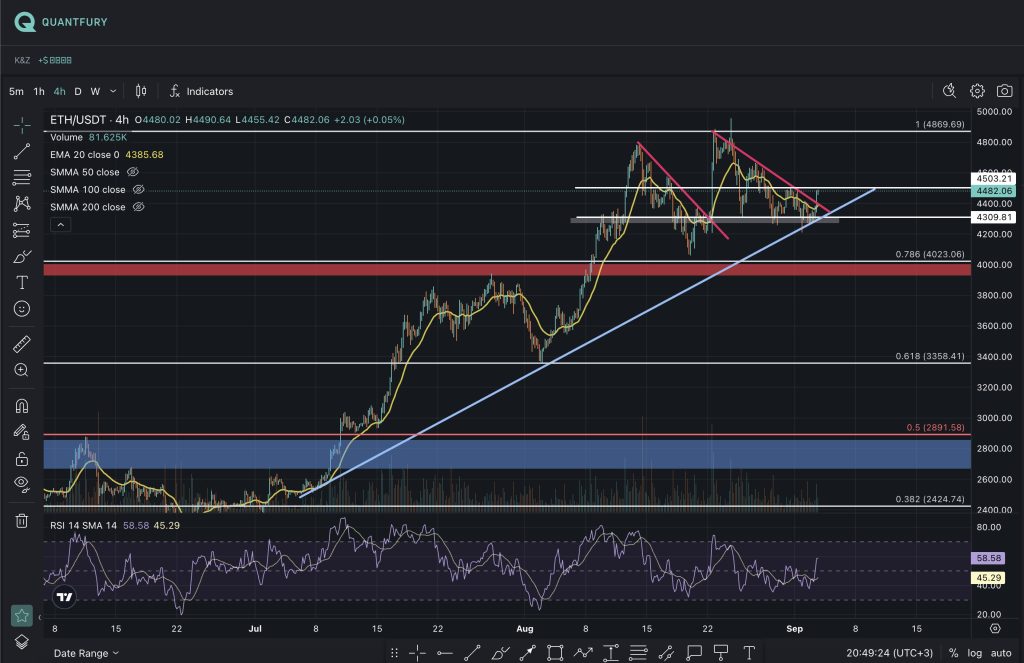Toggle visibility of SMMA 100 indicator
Viewport: 1024px width, 663px height.
[x=139, y=189]
